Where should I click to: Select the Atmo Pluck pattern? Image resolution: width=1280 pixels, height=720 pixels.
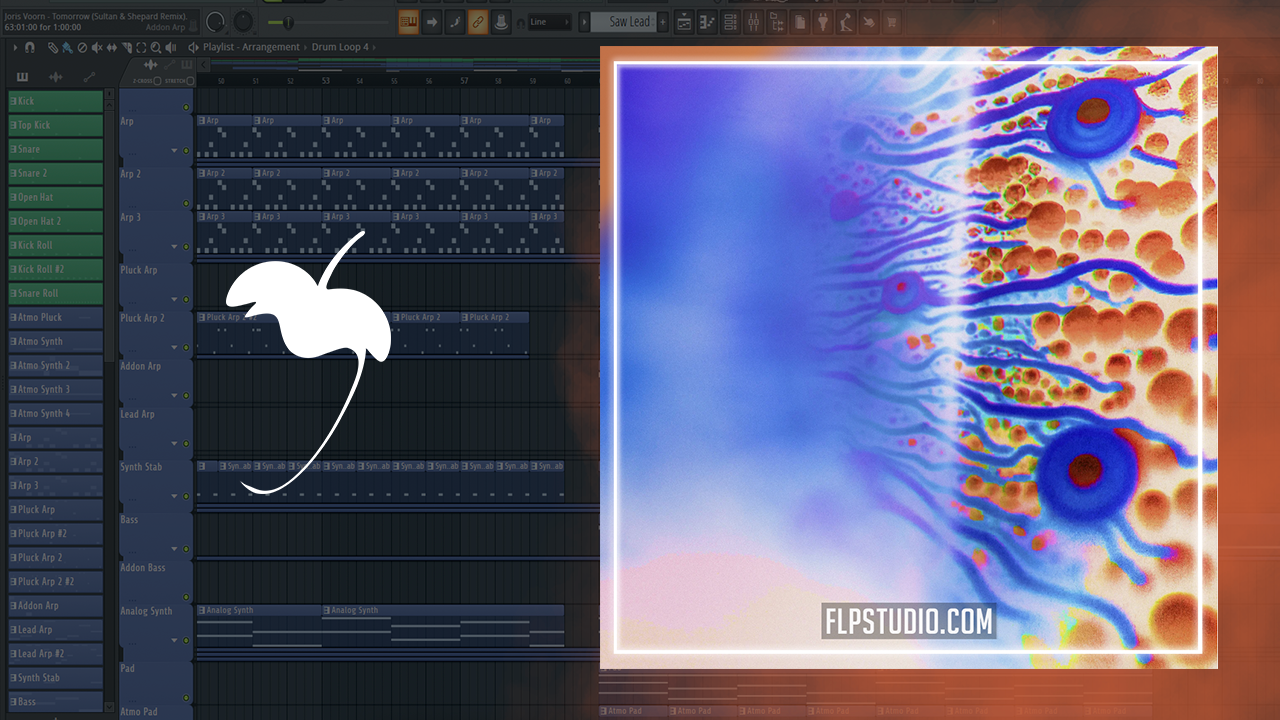tap(56, 317)
